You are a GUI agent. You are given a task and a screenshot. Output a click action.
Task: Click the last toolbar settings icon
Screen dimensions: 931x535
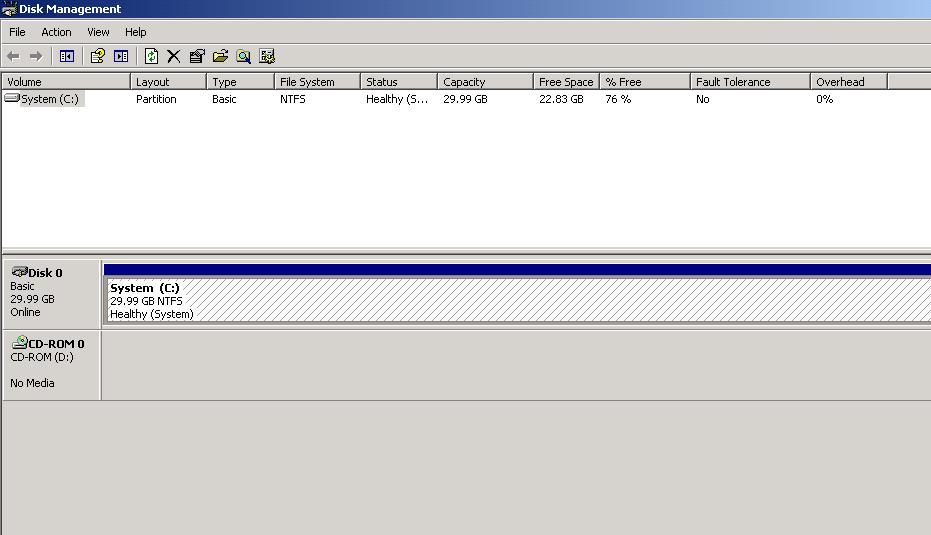[x=267, y=57]
